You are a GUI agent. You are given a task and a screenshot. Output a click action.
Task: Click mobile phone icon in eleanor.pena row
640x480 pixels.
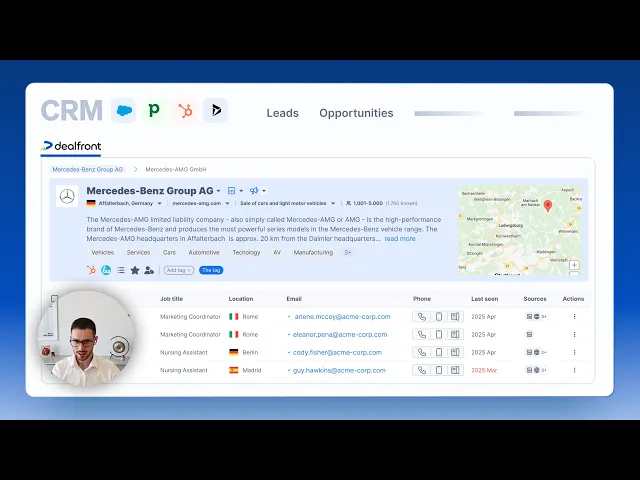(x=439, y=335)
